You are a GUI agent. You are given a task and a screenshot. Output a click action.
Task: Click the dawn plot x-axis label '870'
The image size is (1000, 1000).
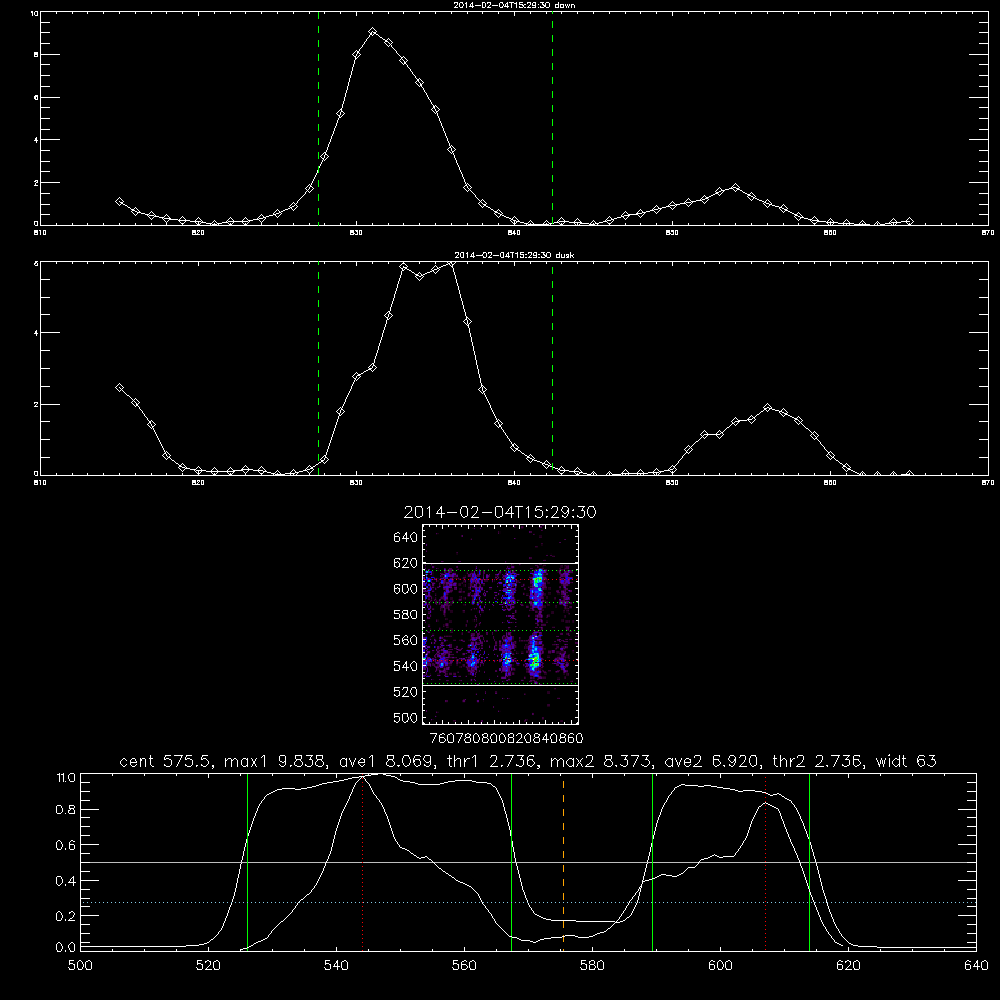988,233
